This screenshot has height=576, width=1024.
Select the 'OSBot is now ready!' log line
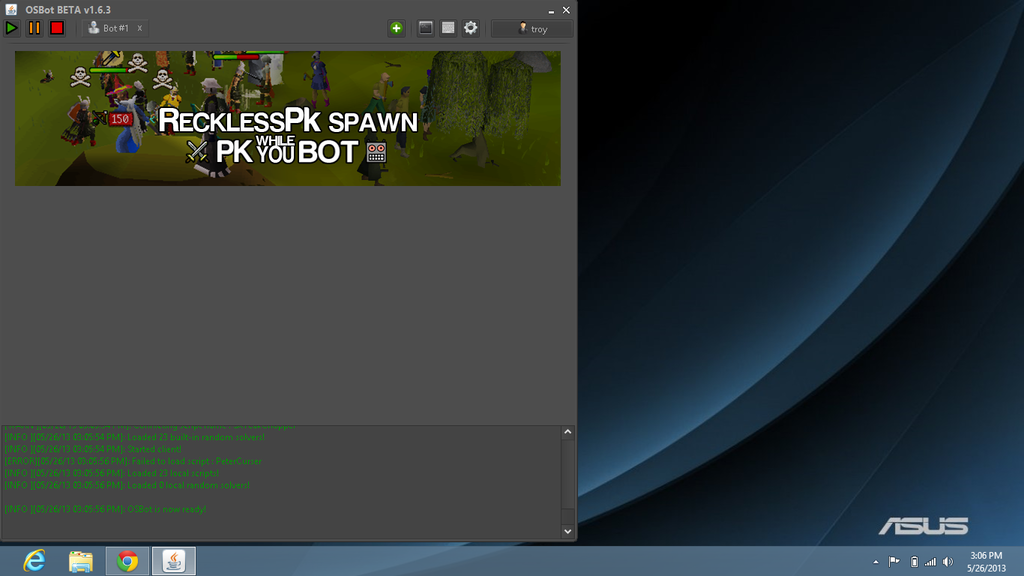point(105,509)
